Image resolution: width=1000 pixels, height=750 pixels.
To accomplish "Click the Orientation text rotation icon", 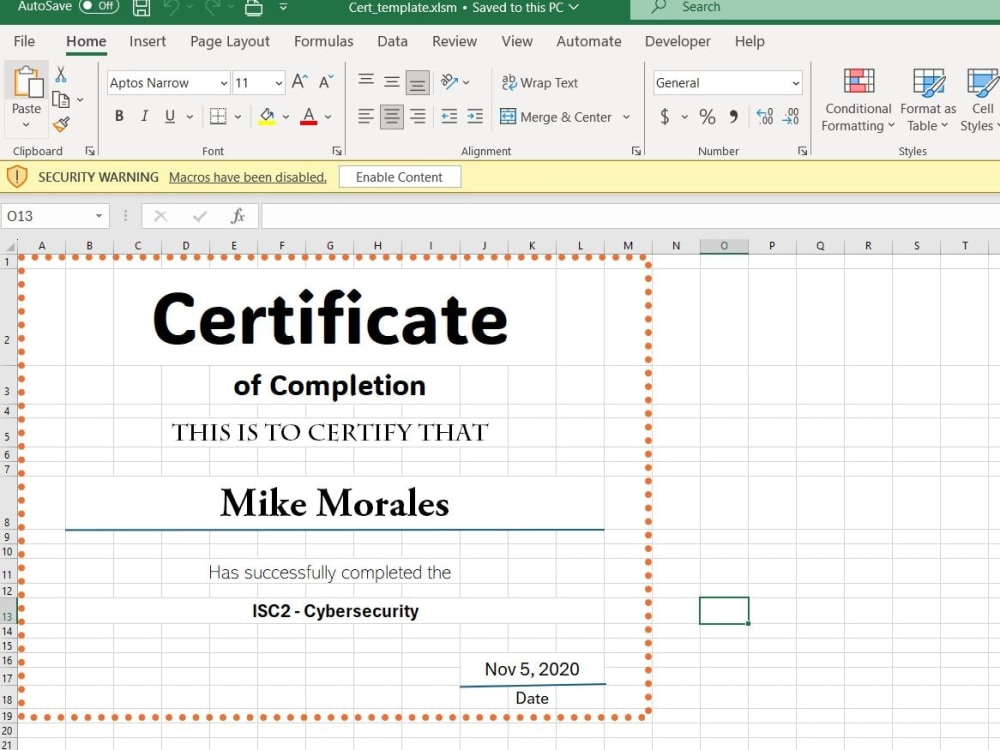I will click(450, 82).
